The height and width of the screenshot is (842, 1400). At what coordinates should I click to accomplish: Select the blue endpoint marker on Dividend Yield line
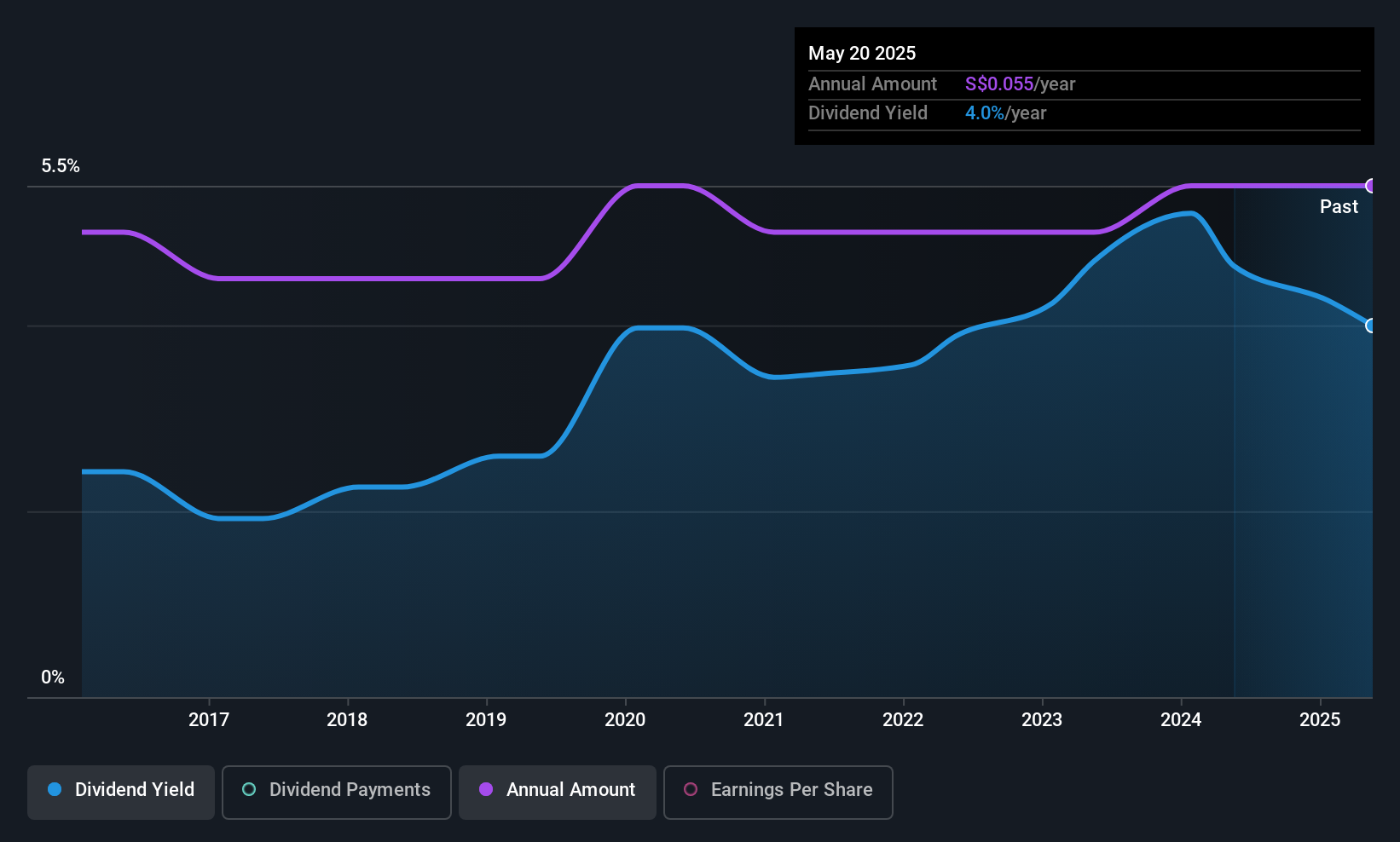(1371, 326)
